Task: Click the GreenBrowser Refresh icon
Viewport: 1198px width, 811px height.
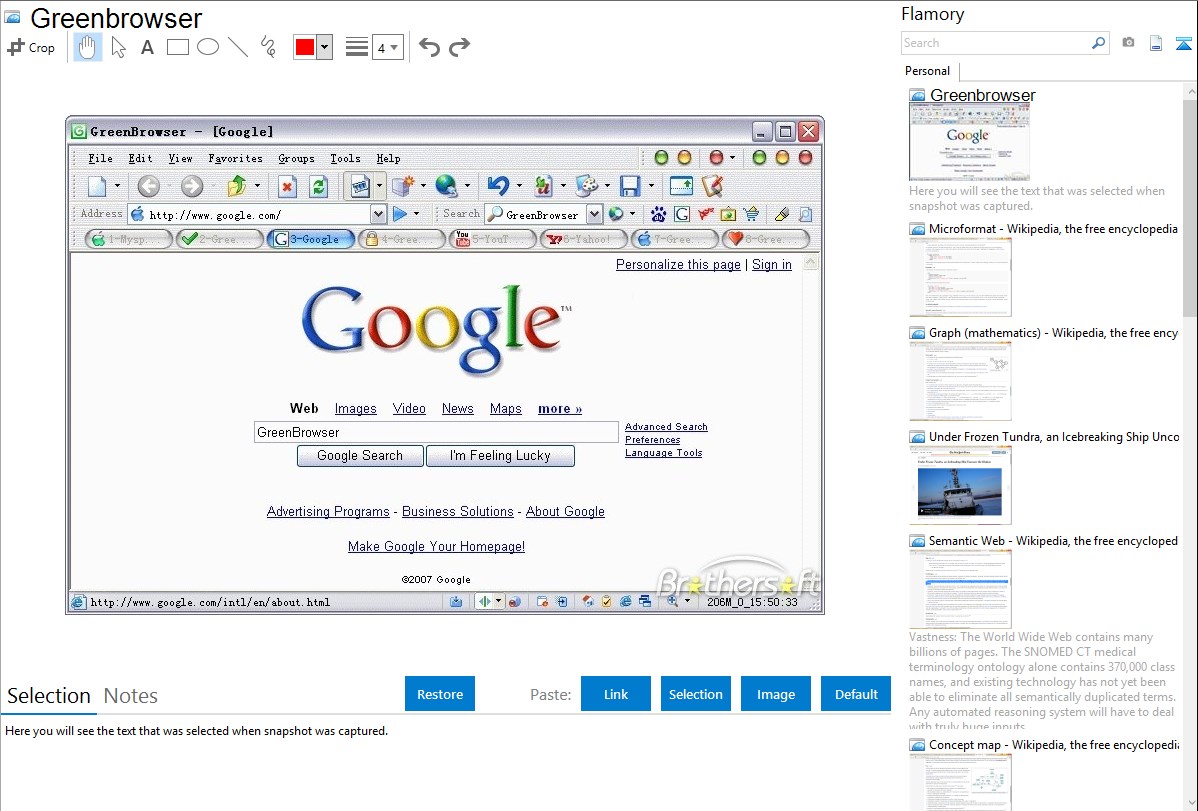Action: [x=319, y=186]
